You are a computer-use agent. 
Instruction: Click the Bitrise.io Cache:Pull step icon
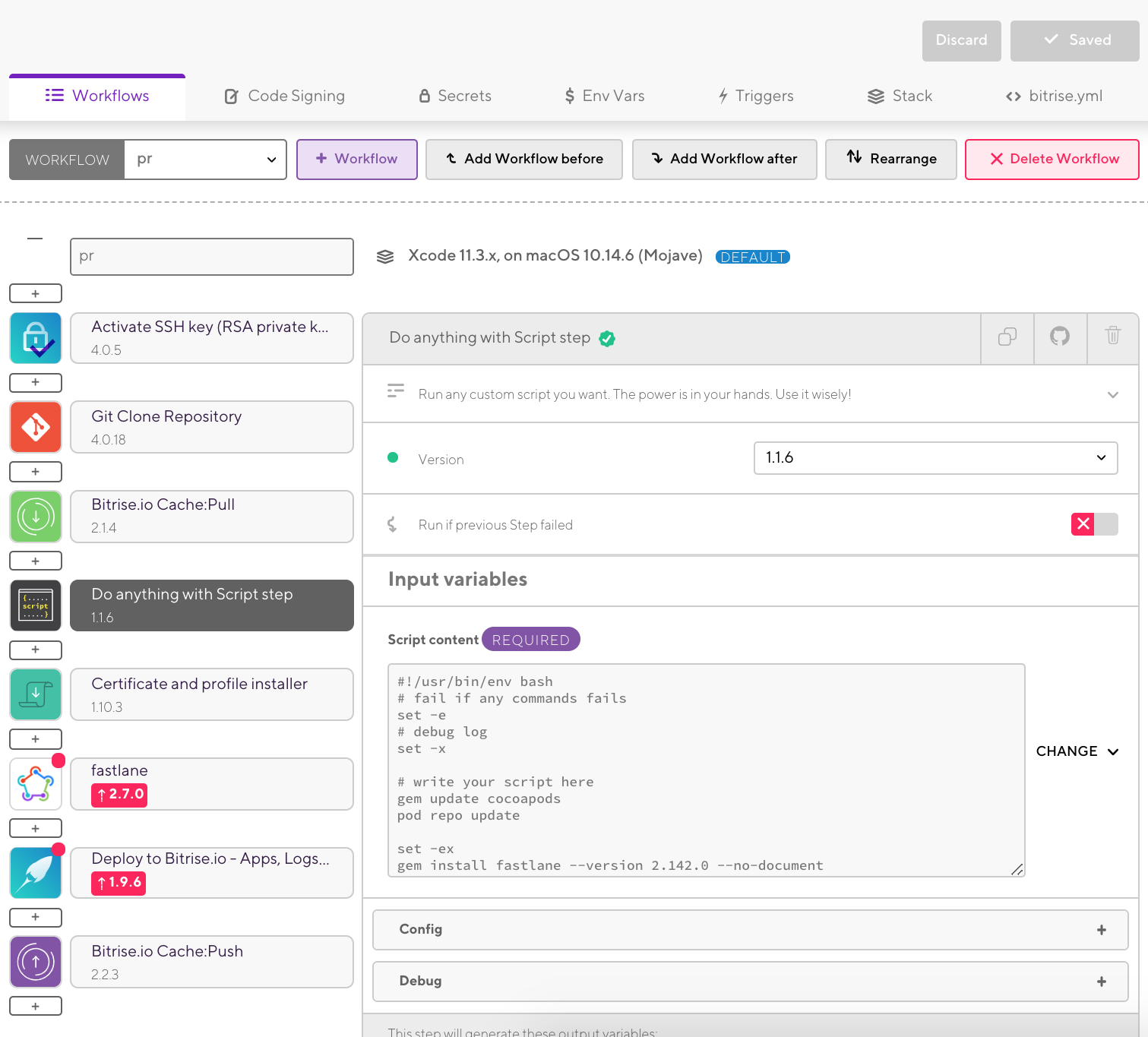click(36, 517)
